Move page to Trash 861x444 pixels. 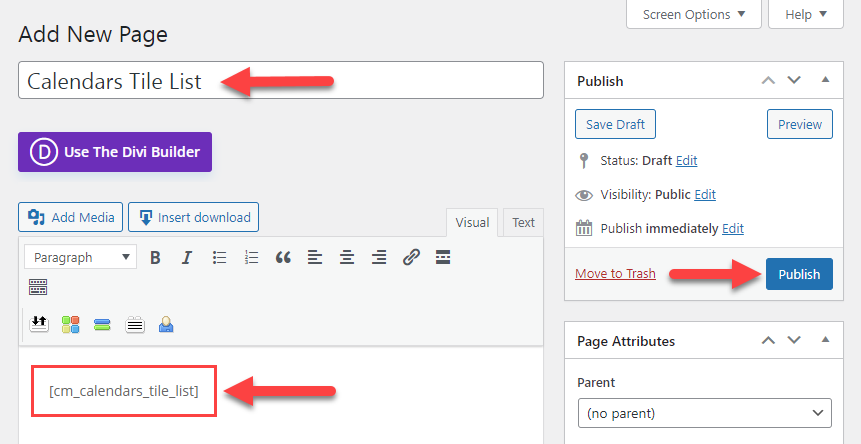tap(615, 273)
